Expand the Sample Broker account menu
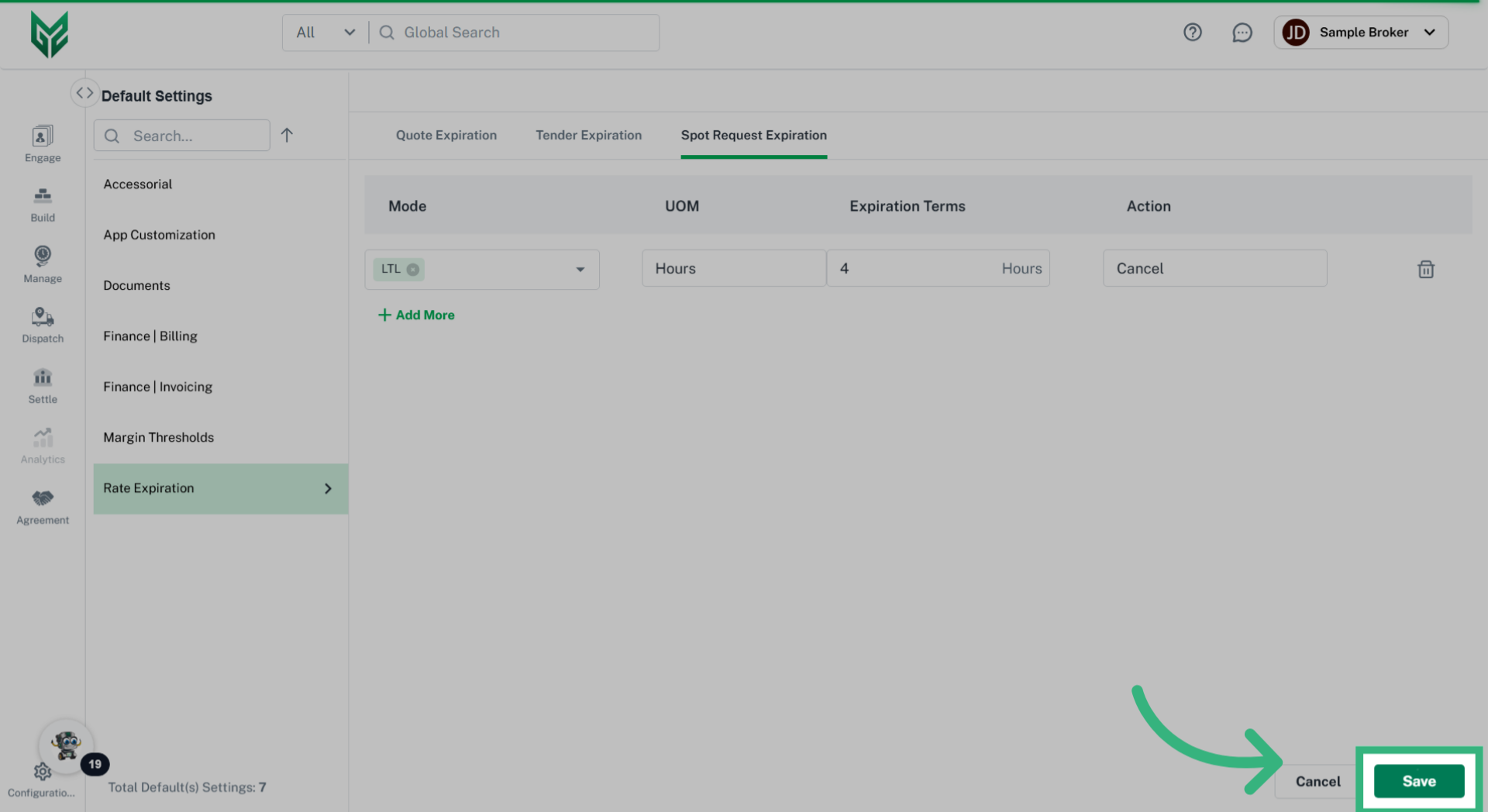The width and height of the screenshot is (1488, 812). coord(1430,33)
